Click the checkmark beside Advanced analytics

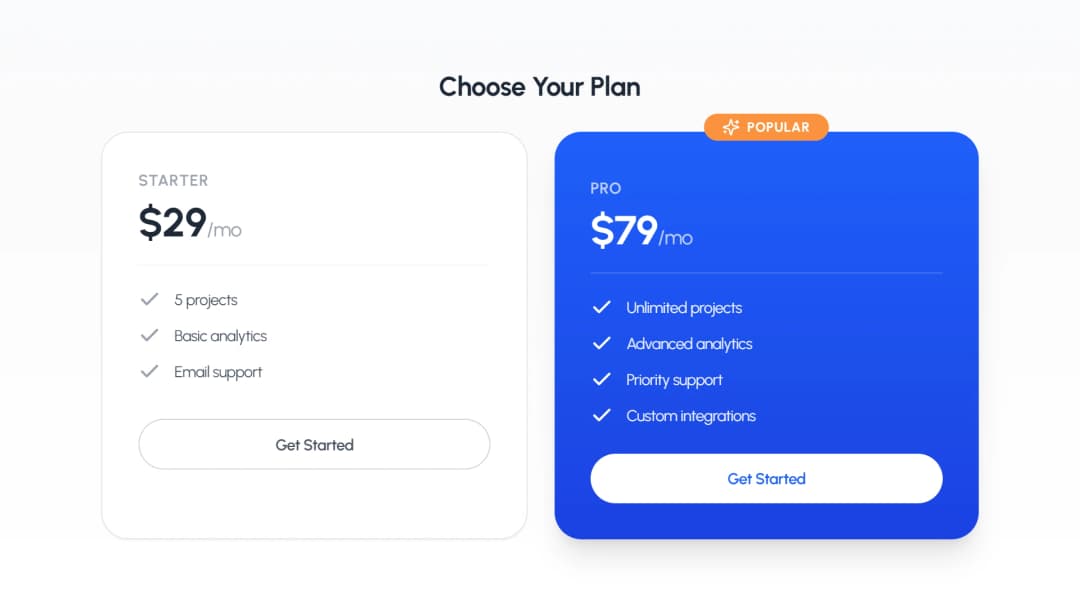coord(602,343)
